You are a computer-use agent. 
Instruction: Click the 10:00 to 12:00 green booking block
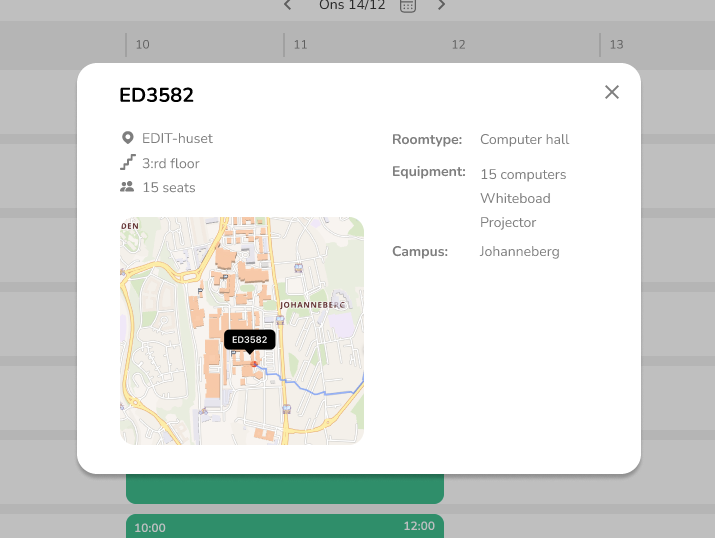tap(284, 526)
